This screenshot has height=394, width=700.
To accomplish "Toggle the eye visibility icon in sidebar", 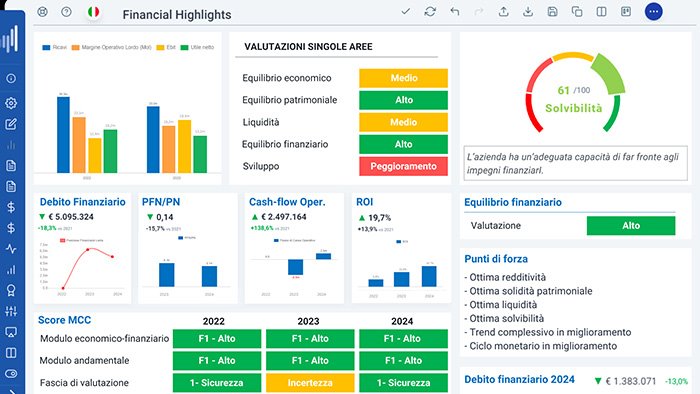I will 11,373.
